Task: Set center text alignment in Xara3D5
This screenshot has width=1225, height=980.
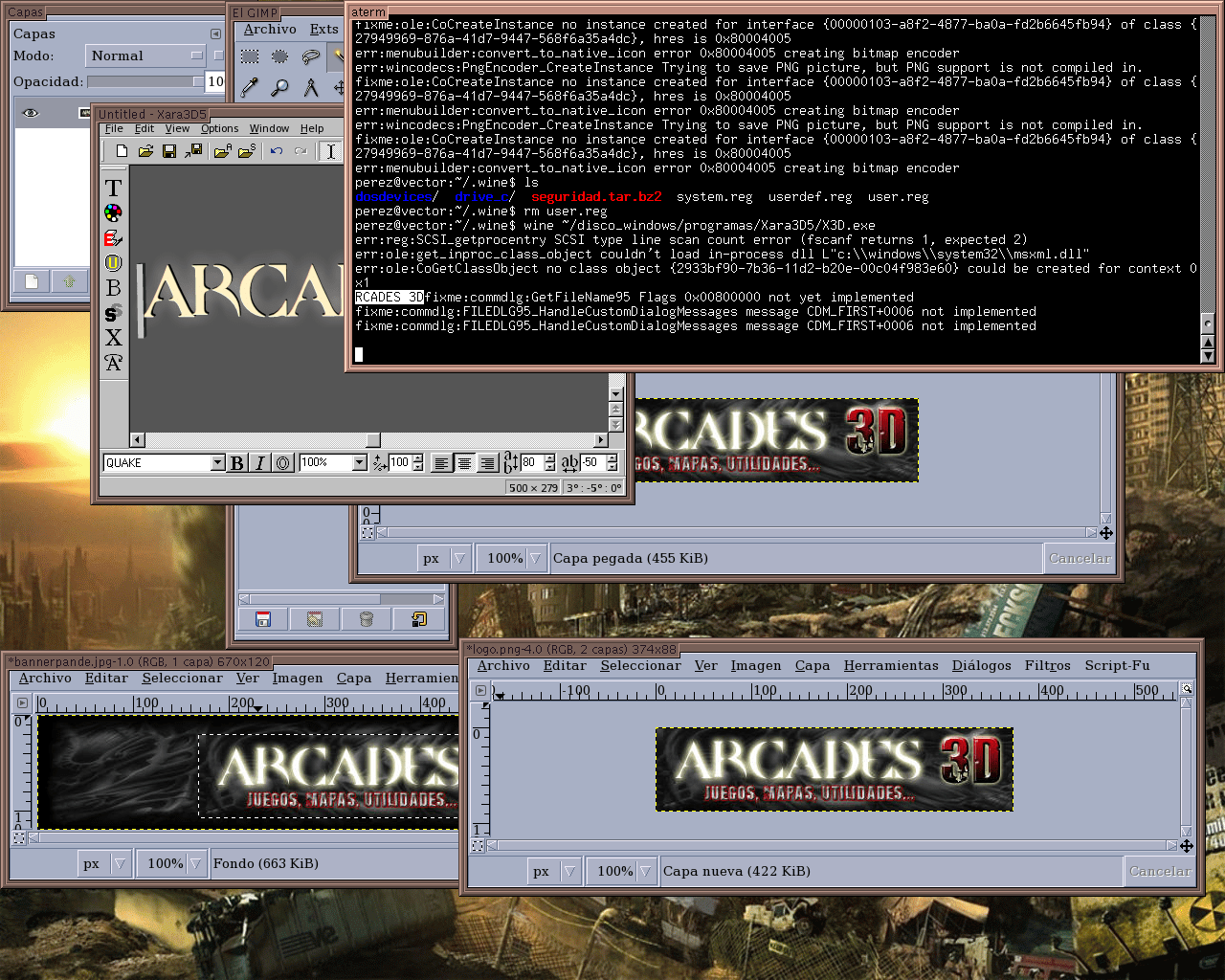Action: click(464, 463)
